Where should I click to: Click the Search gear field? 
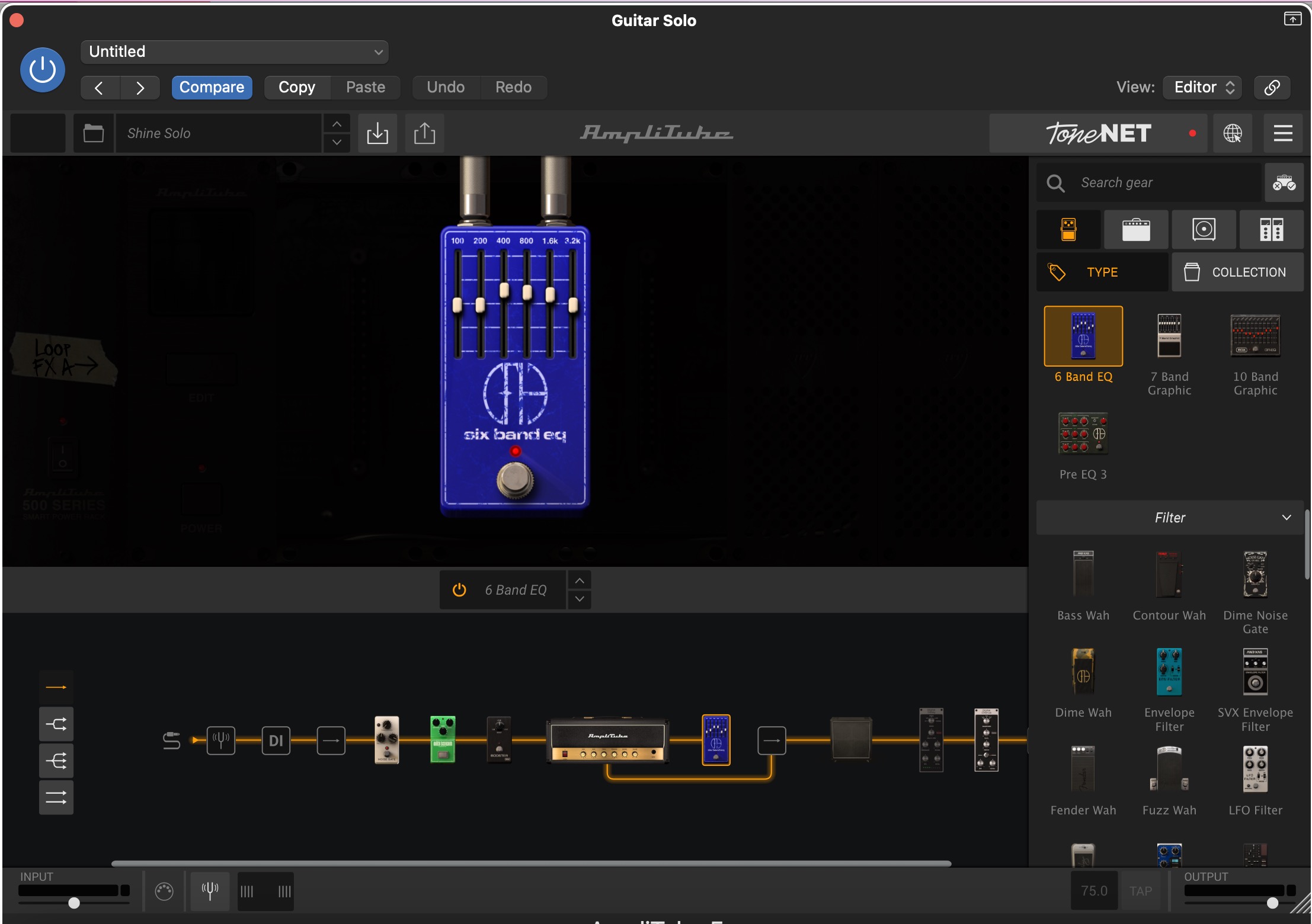click(x=1148, y=182)
